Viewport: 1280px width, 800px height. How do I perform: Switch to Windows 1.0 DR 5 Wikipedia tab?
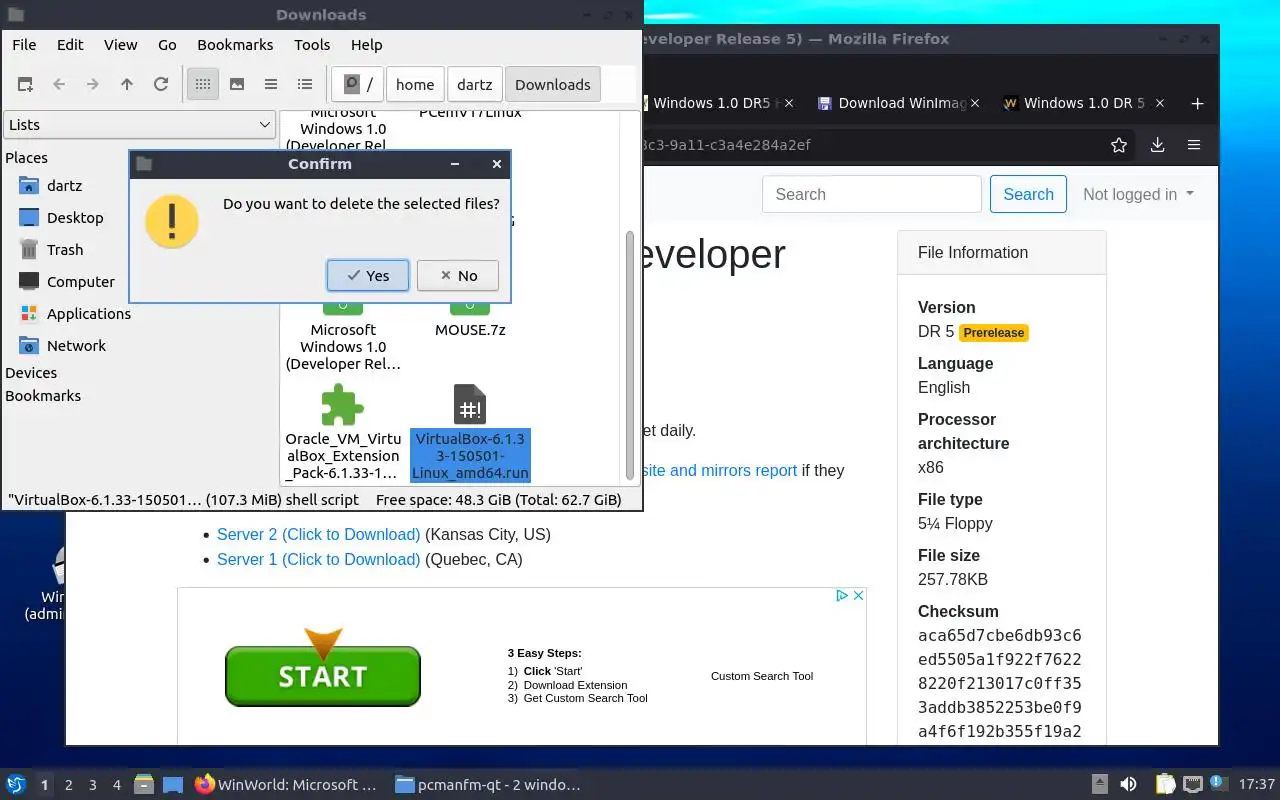(1085, 103)
